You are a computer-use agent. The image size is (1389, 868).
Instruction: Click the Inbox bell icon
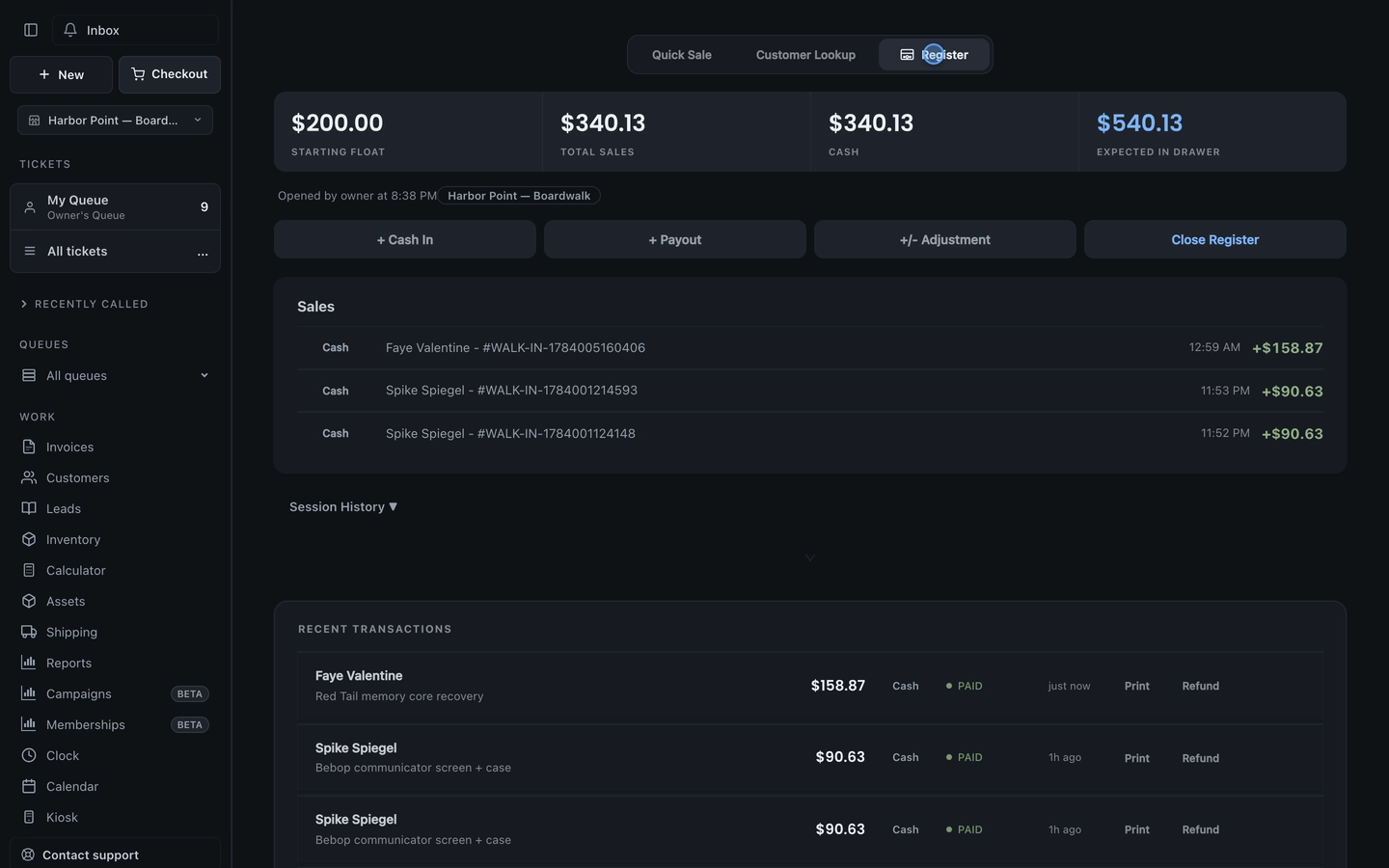70,30
